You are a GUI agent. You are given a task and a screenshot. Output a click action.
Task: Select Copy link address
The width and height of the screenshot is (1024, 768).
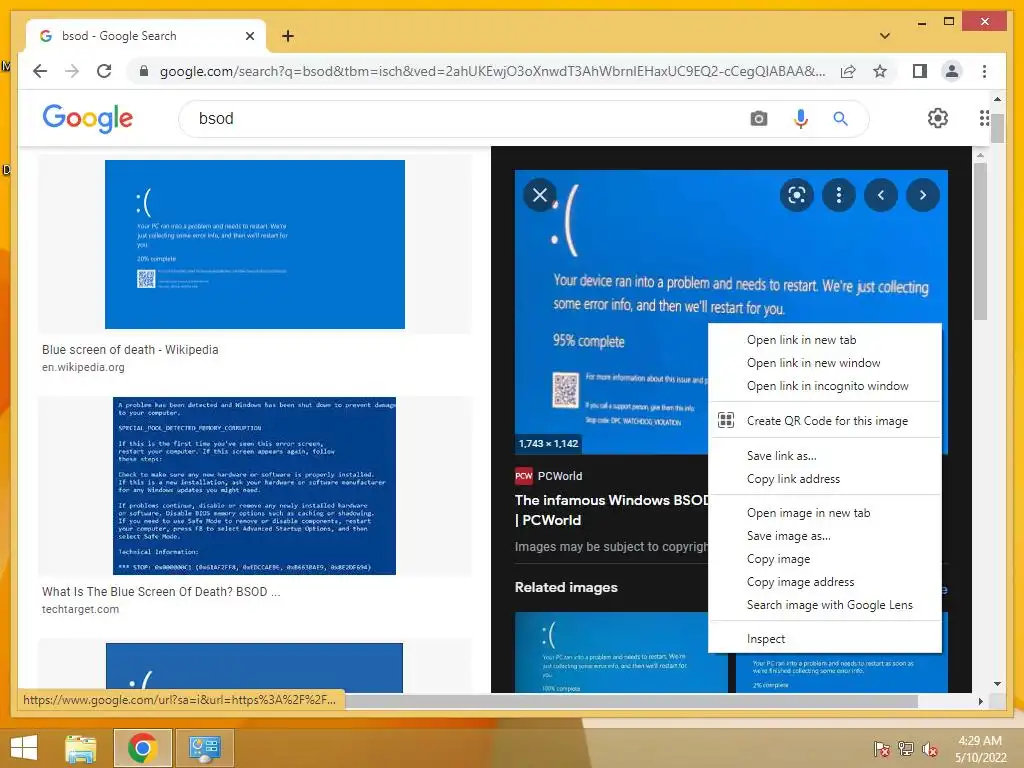[x=824, y=479]
